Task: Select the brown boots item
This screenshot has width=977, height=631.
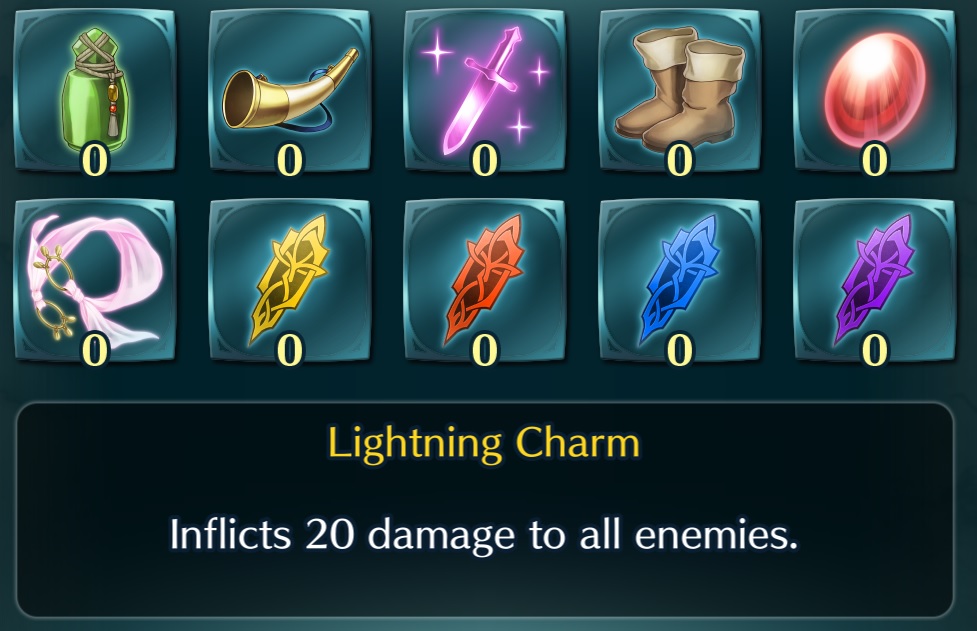Action: click(x=680, y=90)
